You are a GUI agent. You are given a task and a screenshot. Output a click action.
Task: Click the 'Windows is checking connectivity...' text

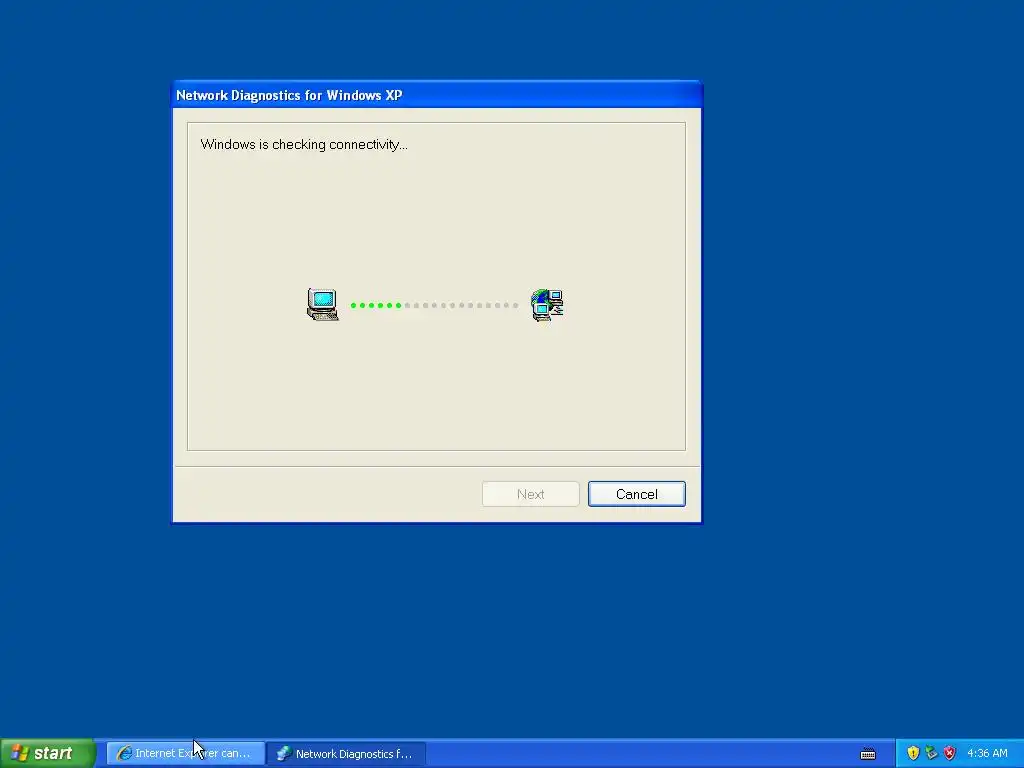[304, 144]
